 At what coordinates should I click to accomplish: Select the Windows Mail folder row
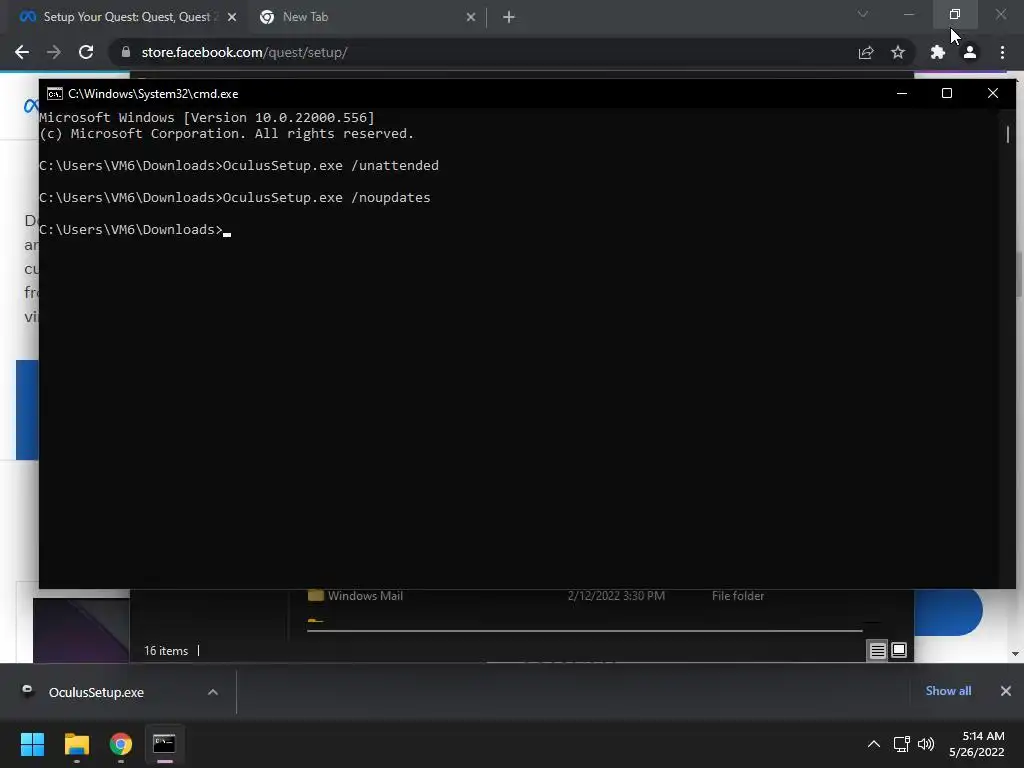[x=584, y=596]
